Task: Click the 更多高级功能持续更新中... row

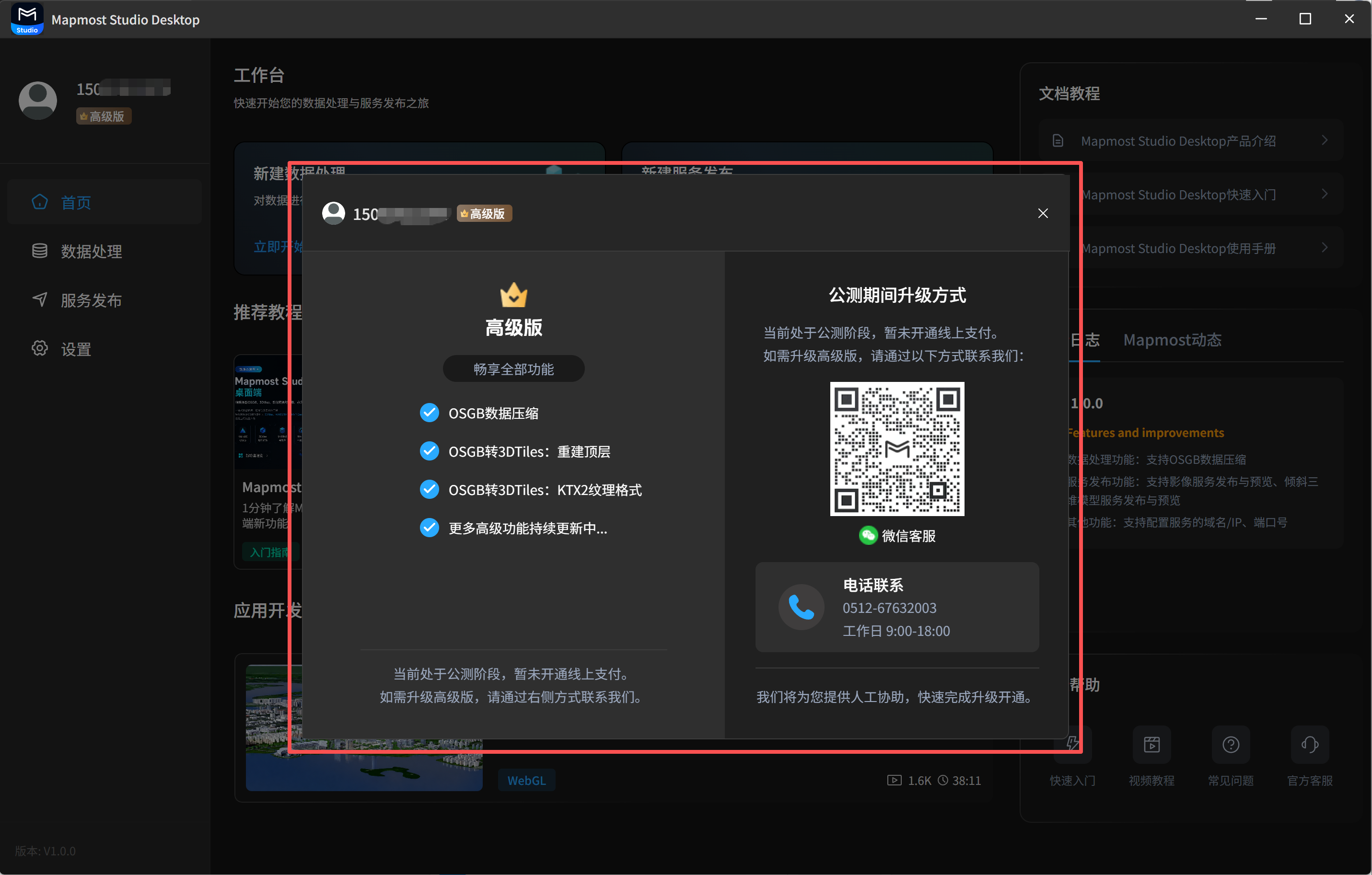Action: [x=513, y=528]
